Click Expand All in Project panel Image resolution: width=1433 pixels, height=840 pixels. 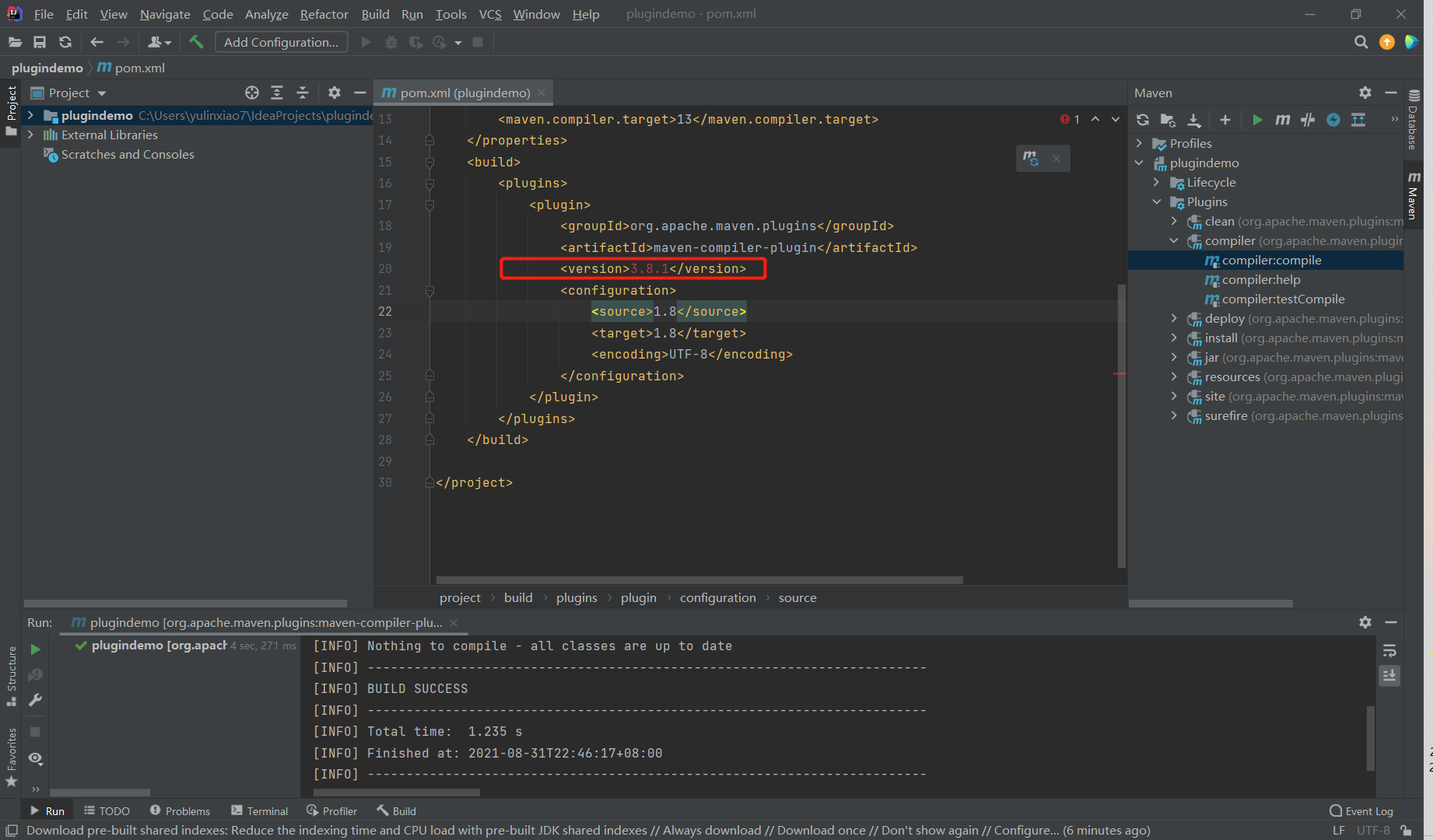click(x=277, y=93)
